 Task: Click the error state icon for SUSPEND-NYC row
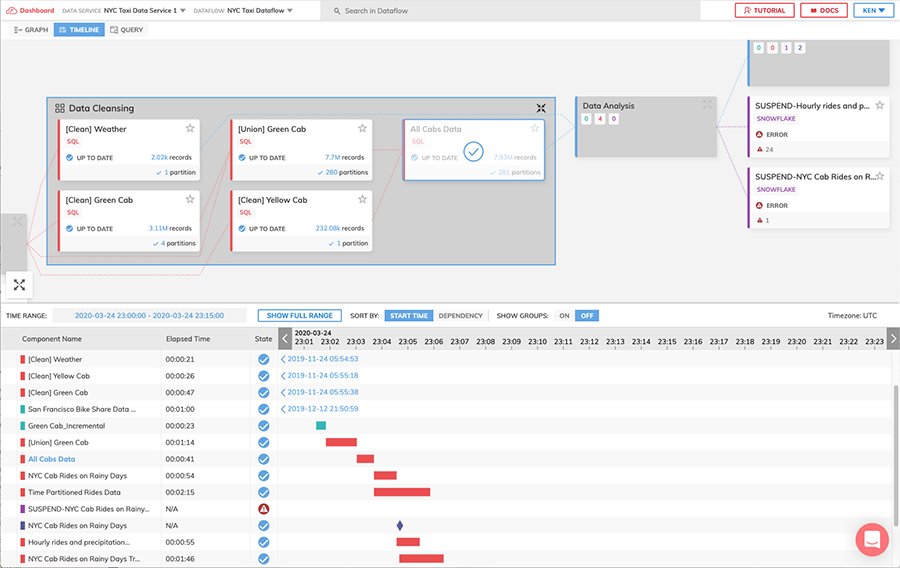pos(264,509)
